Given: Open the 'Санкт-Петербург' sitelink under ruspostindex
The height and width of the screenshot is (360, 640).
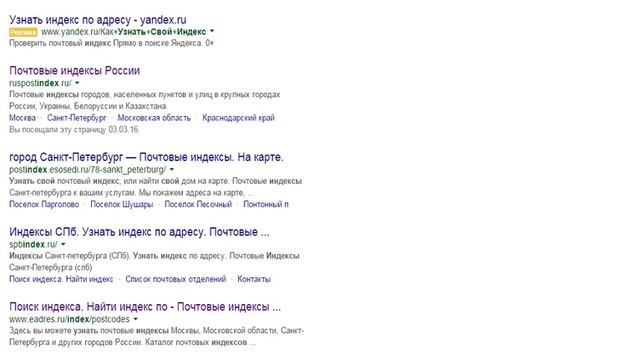Looking at the screenshot, I should pos(77,118).
